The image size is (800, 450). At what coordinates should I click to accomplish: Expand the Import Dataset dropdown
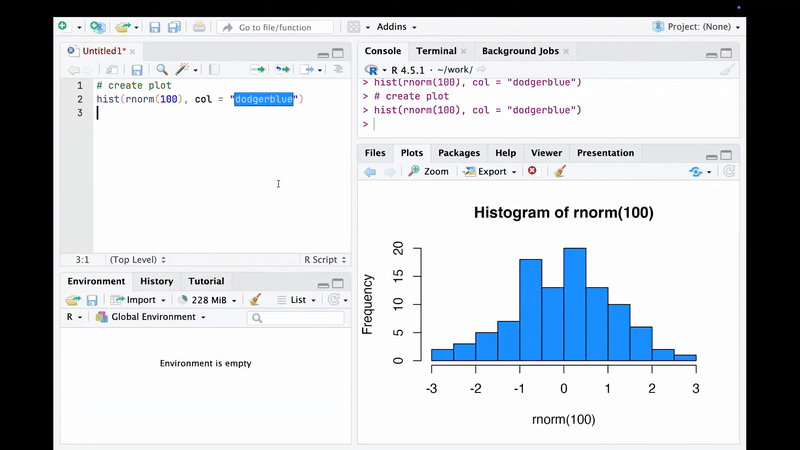(139, 300)
